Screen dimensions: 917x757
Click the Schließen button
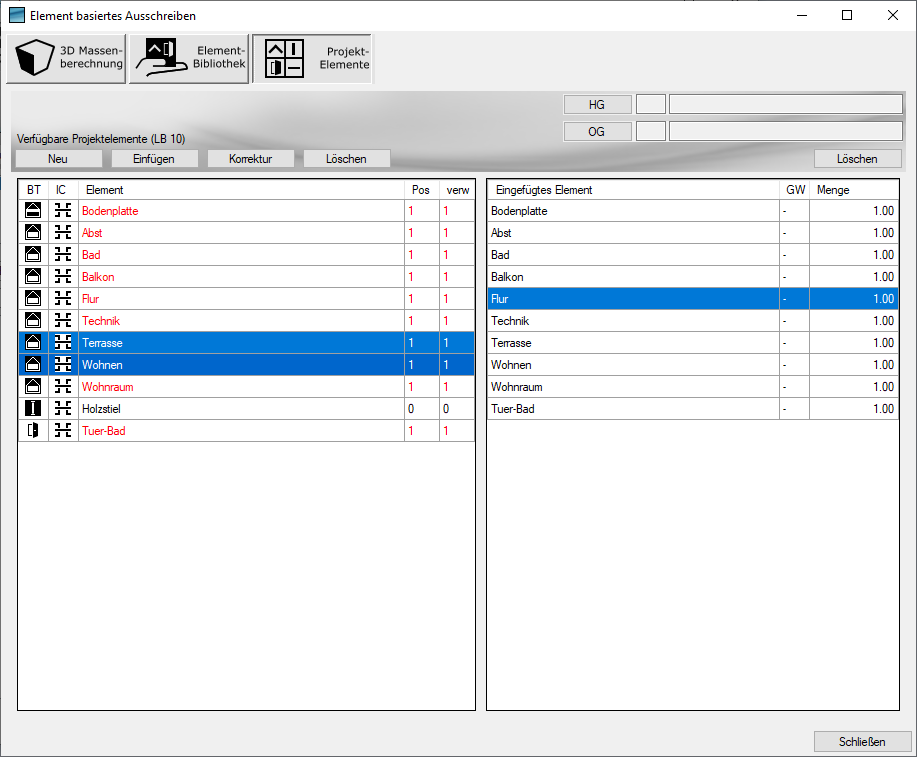[863, 742]
